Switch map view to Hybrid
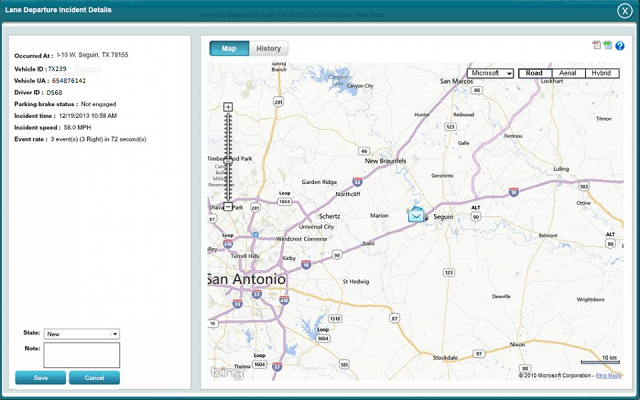 pos(601,73)
